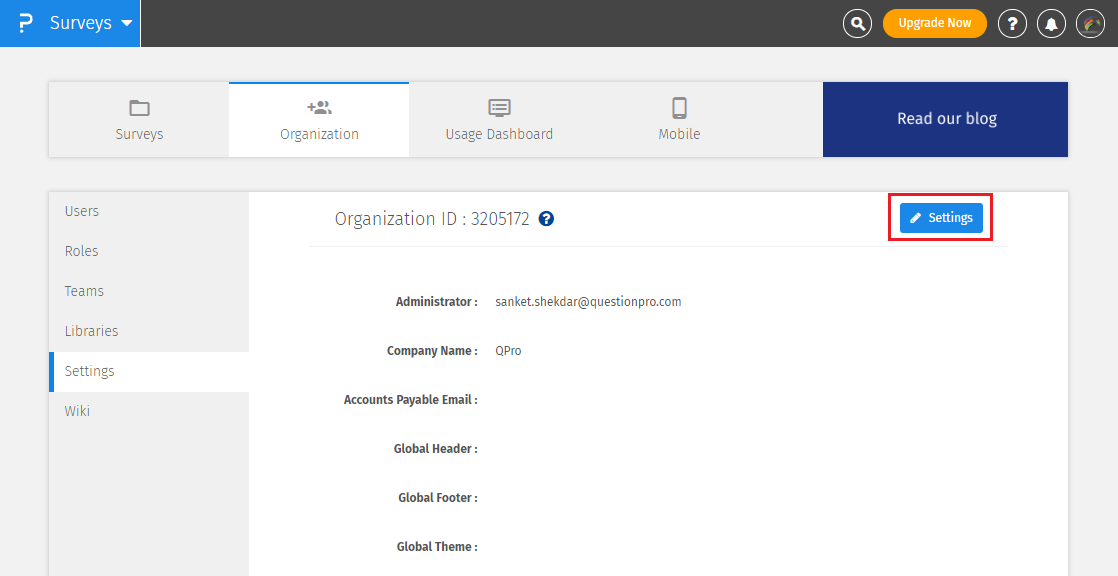1118x576 pixels.
Task: Switch to the Surveys tab
Action: 139,120
